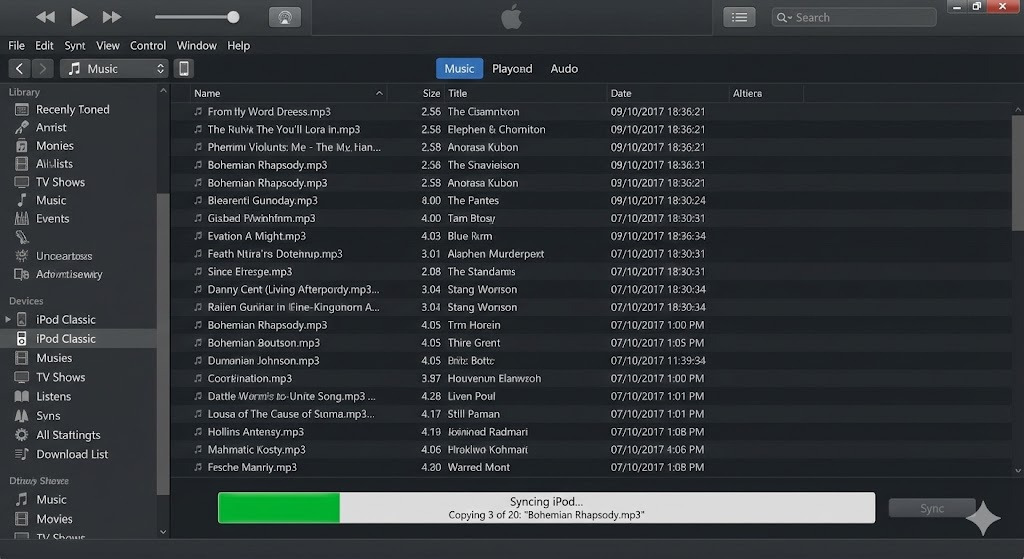The height and width of the screenshot is (559, 1024).
Task: Sort by the Date column header
Action: tap(667, 93)
